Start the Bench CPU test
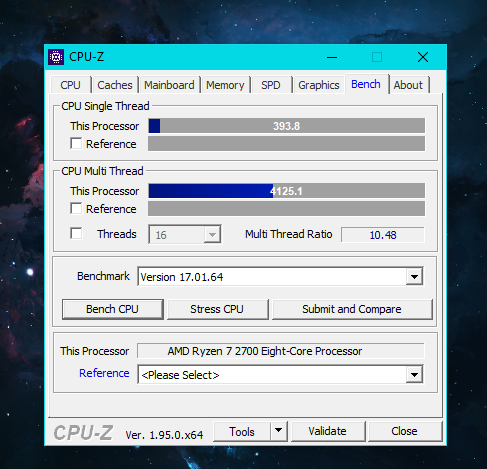Screen dimensions: 487x469 tap(113, 309)
